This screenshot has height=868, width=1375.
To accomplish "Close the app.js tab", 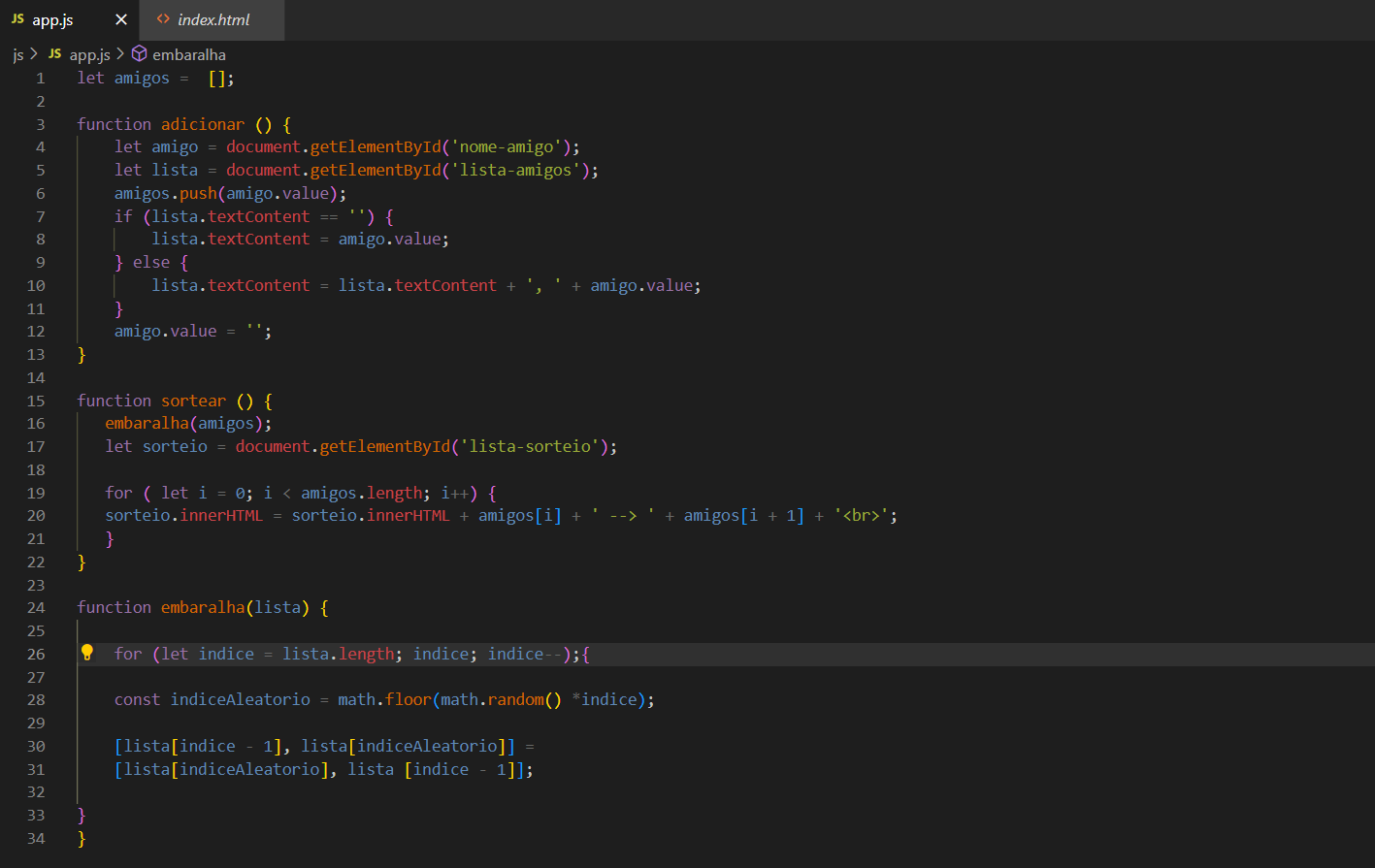I will click(121, 19).
